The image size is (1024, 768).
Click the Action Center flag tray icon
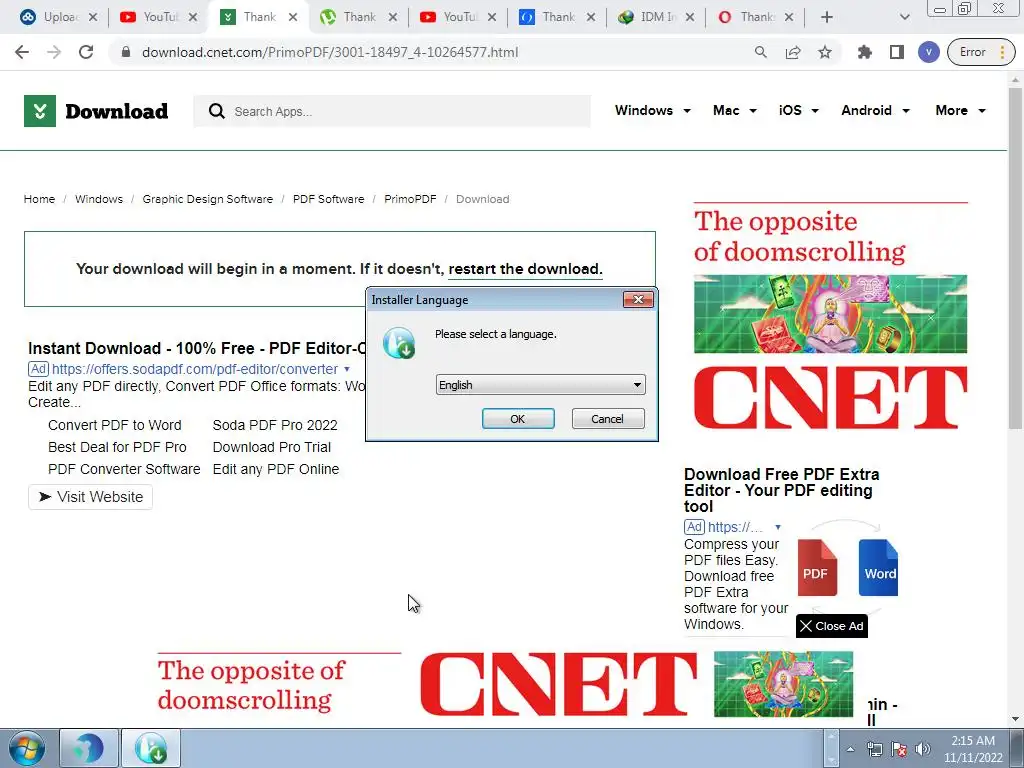[x=899, y=749]
